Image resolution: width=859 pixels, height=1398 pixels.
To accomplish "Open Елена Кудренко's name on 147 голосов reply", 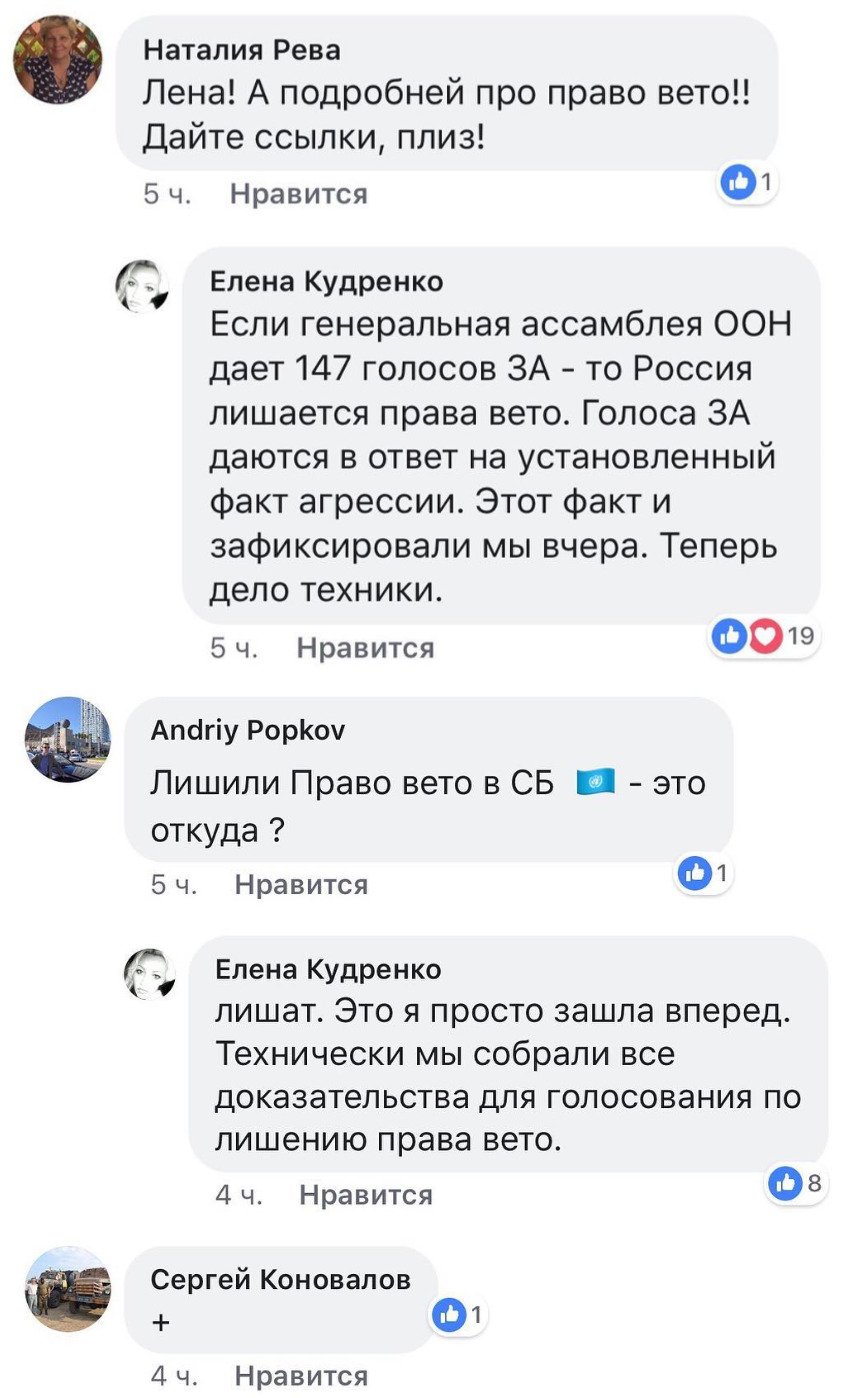I will click(x=326, y=283).
